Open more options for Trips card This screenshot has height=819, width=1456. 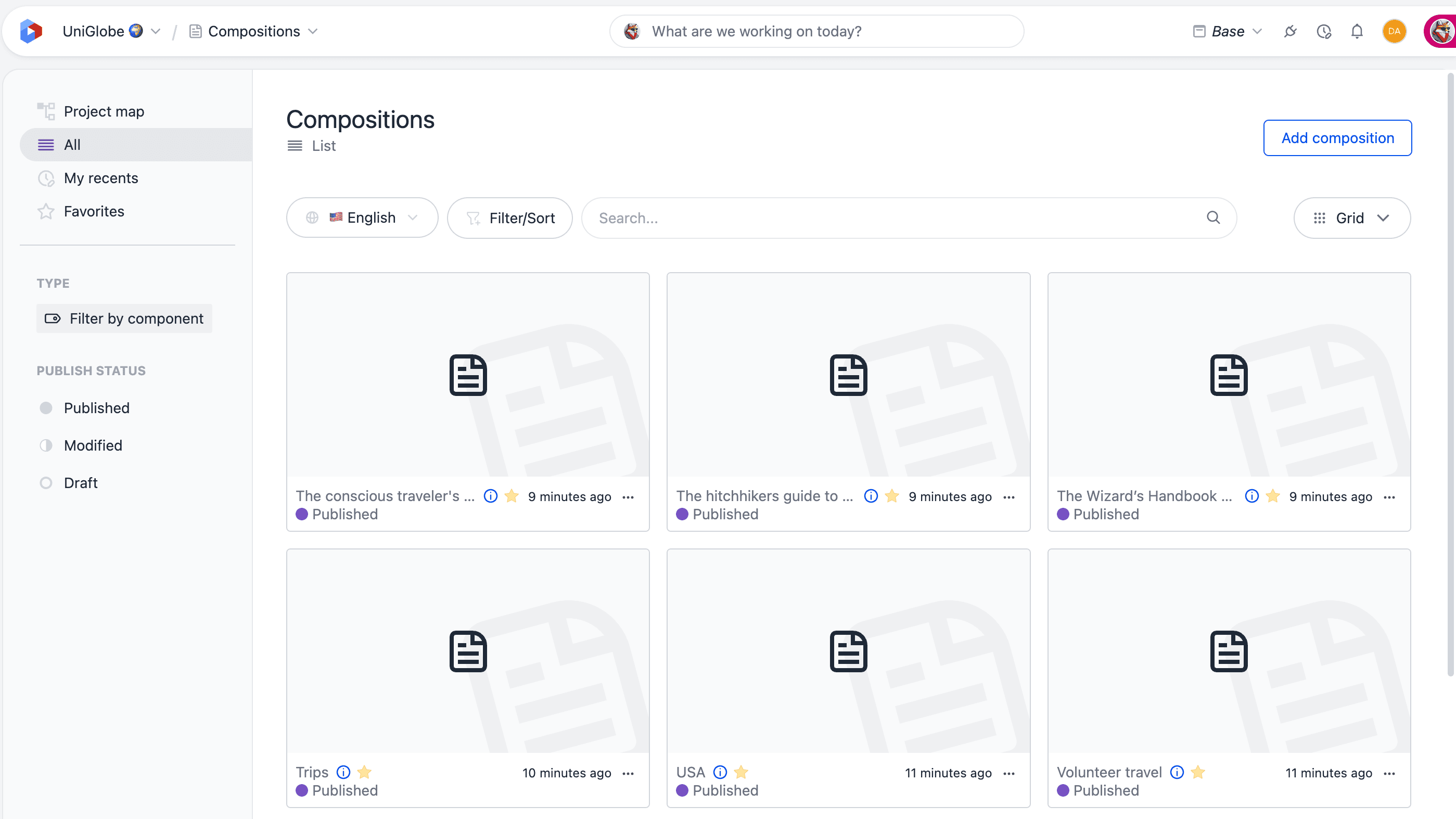(x=628, y=773)
